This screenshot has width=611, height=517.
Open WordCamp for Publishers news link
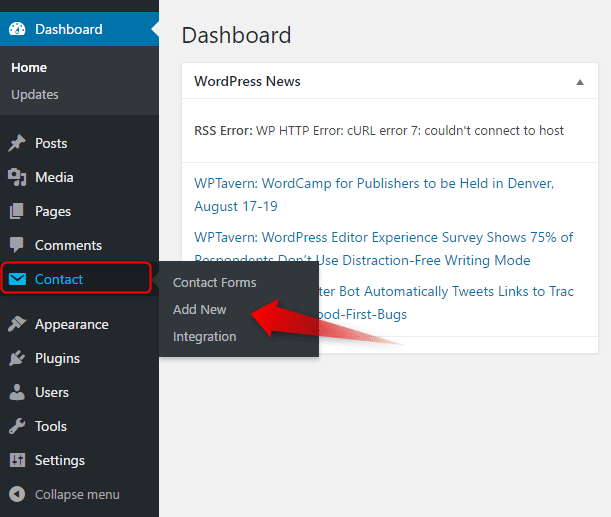tap(373, 184)
